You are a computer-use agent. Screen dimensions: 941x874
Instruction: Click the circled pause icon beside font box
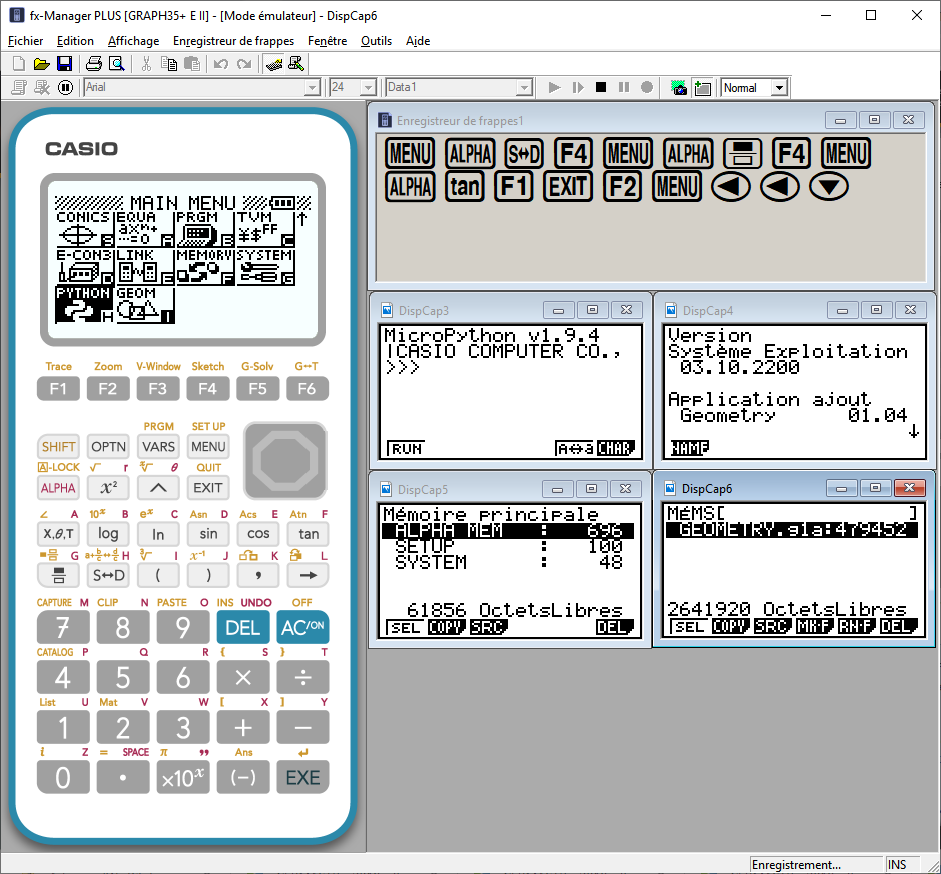point(66,88)
